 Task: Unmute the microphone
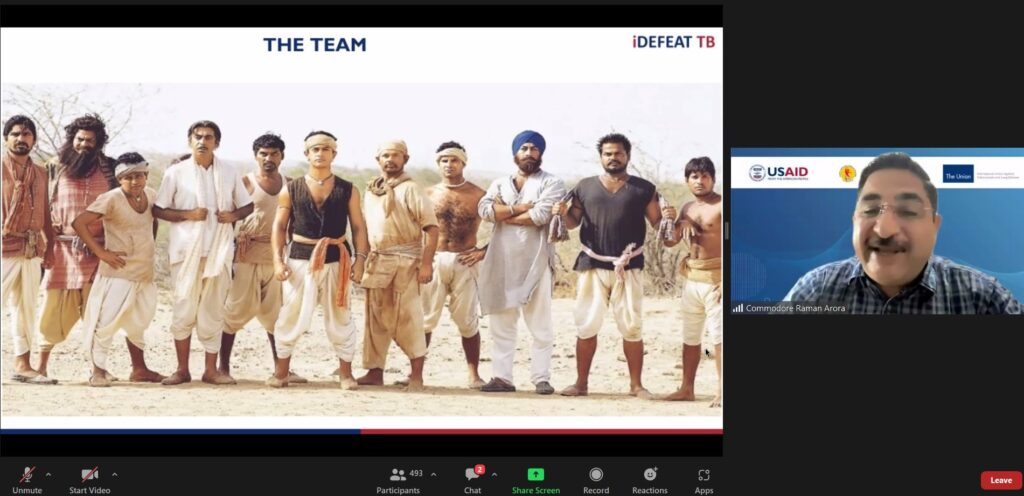click(x=27, y=476)
